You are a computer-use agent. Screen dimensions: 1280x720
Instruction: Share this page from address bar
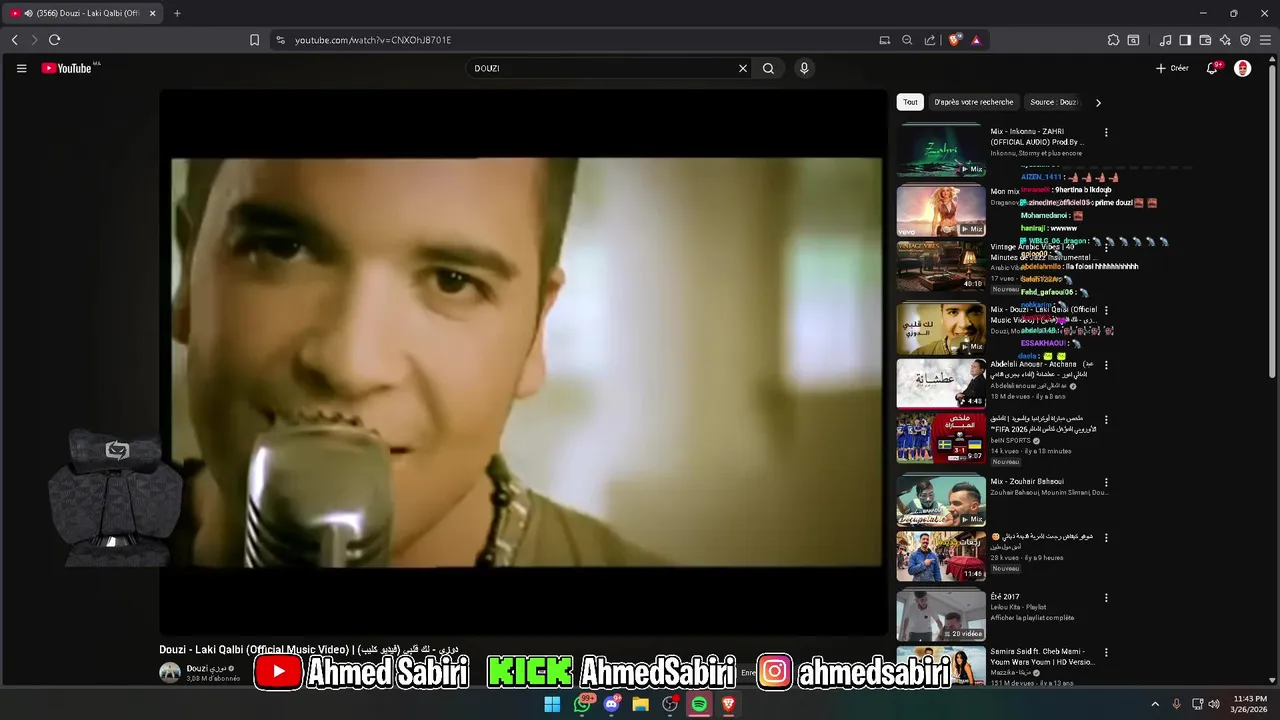[x=930, y=40]
